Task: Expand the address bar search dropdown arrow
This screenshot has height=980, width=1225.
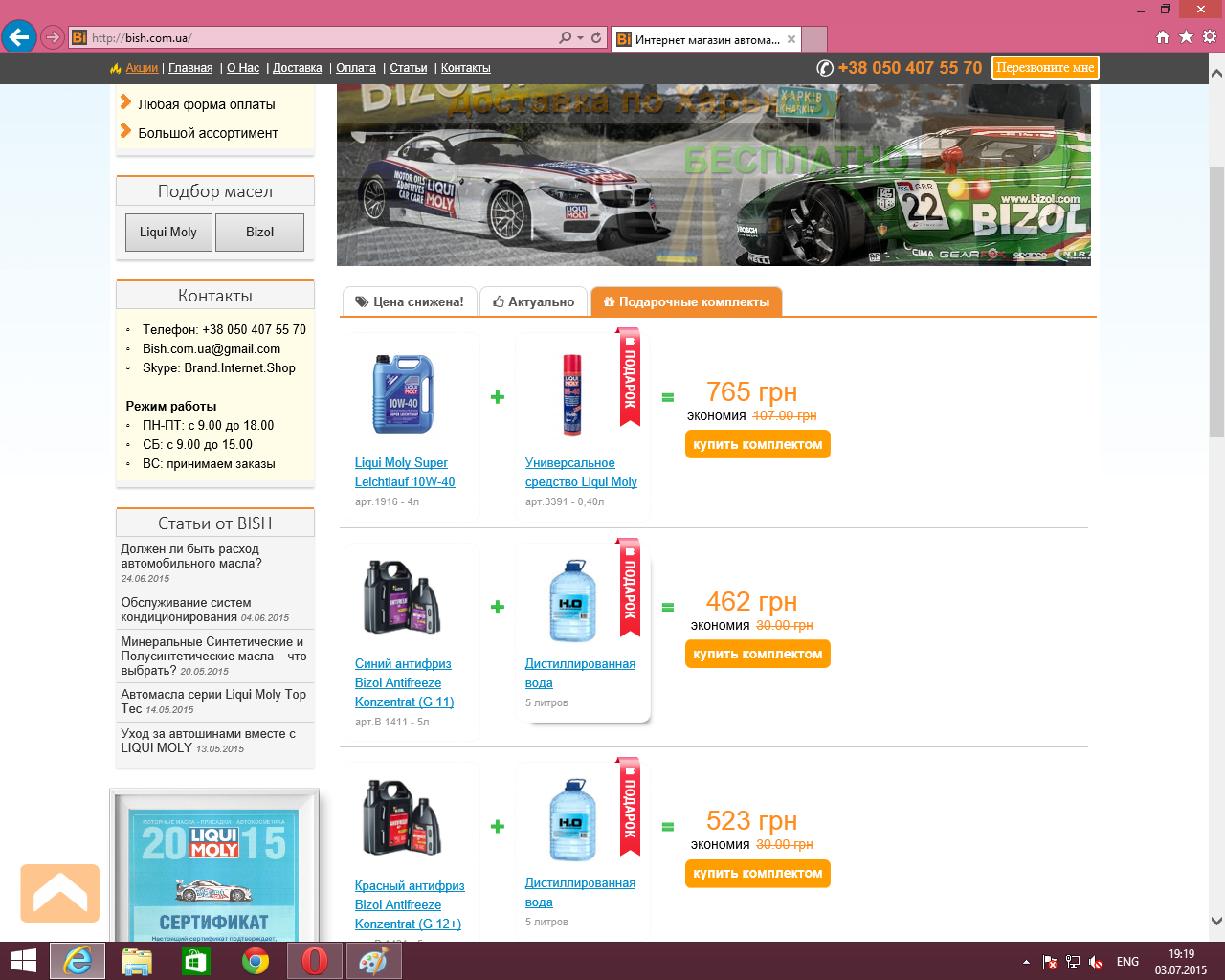Action: pos(580,38)
